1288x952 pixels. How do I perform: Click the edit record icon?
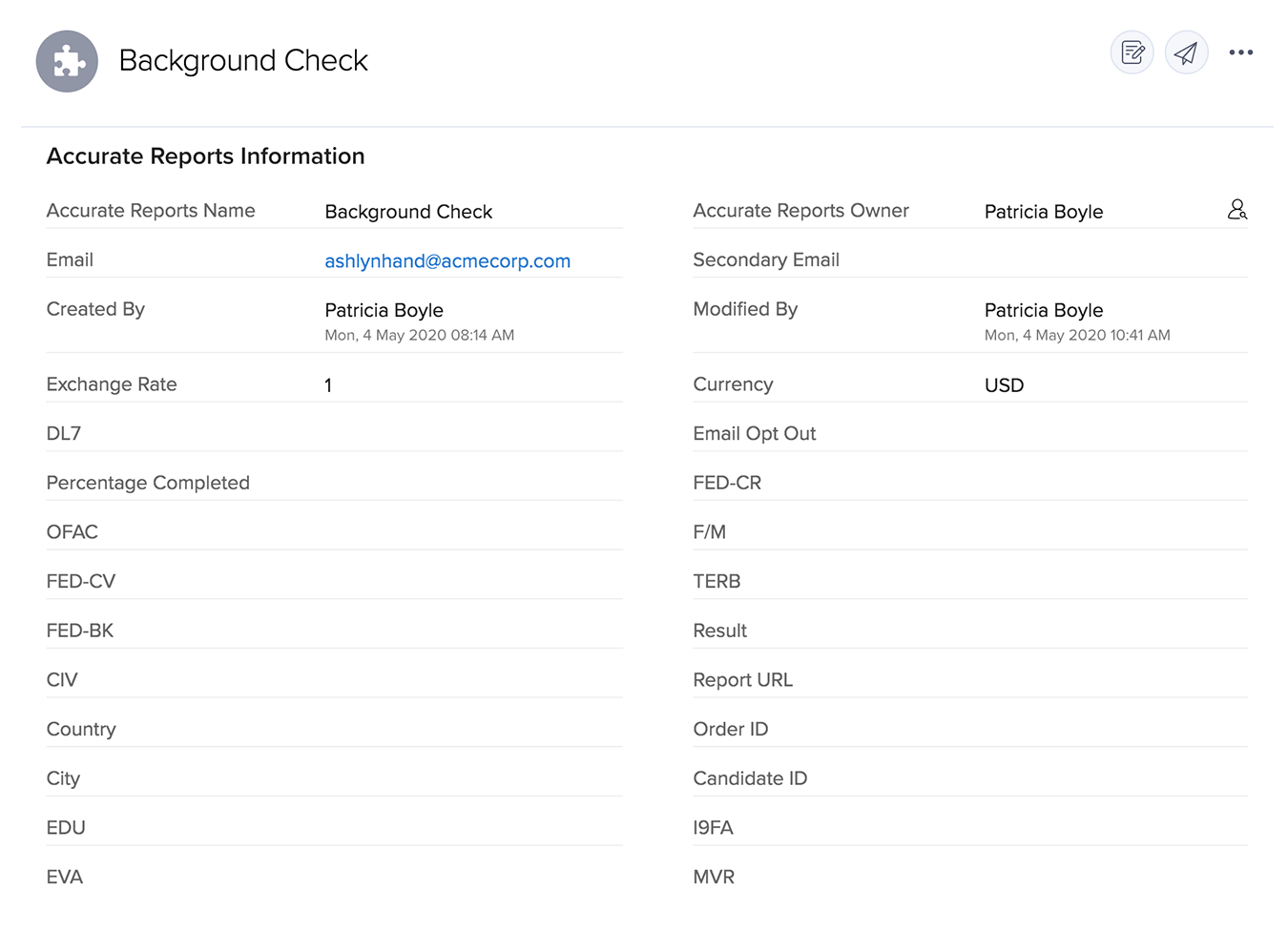click(x=1132, y=52)
